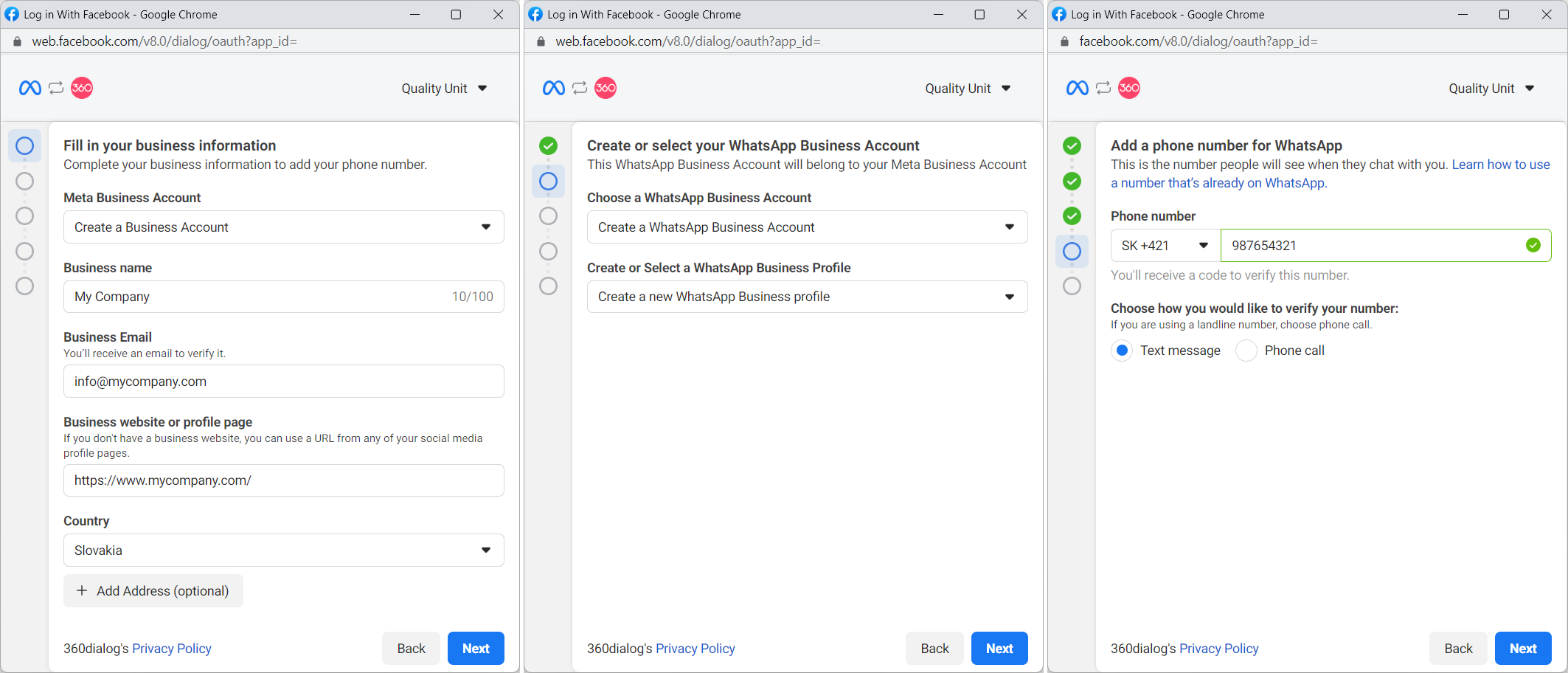Select the Text message verification option
1568x673 pixels.
[x=1122, y=351]
